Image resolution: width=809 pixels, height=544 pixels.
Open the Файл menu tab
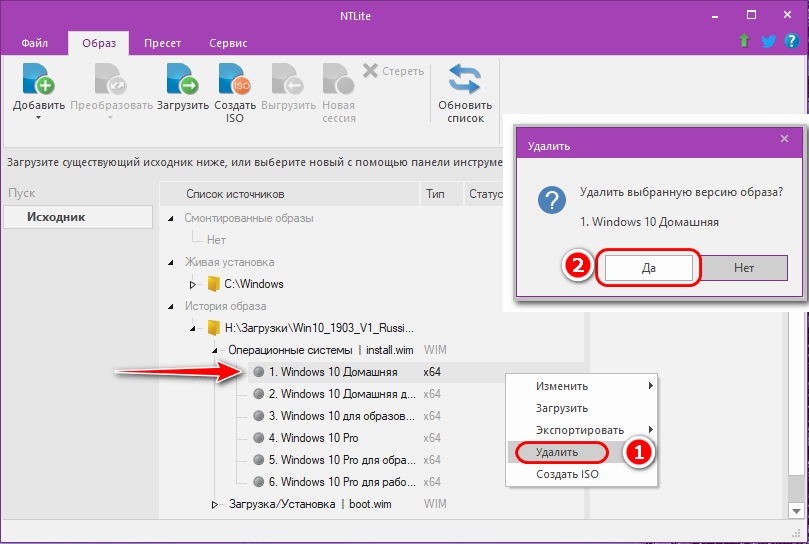[x=34, y=44]
